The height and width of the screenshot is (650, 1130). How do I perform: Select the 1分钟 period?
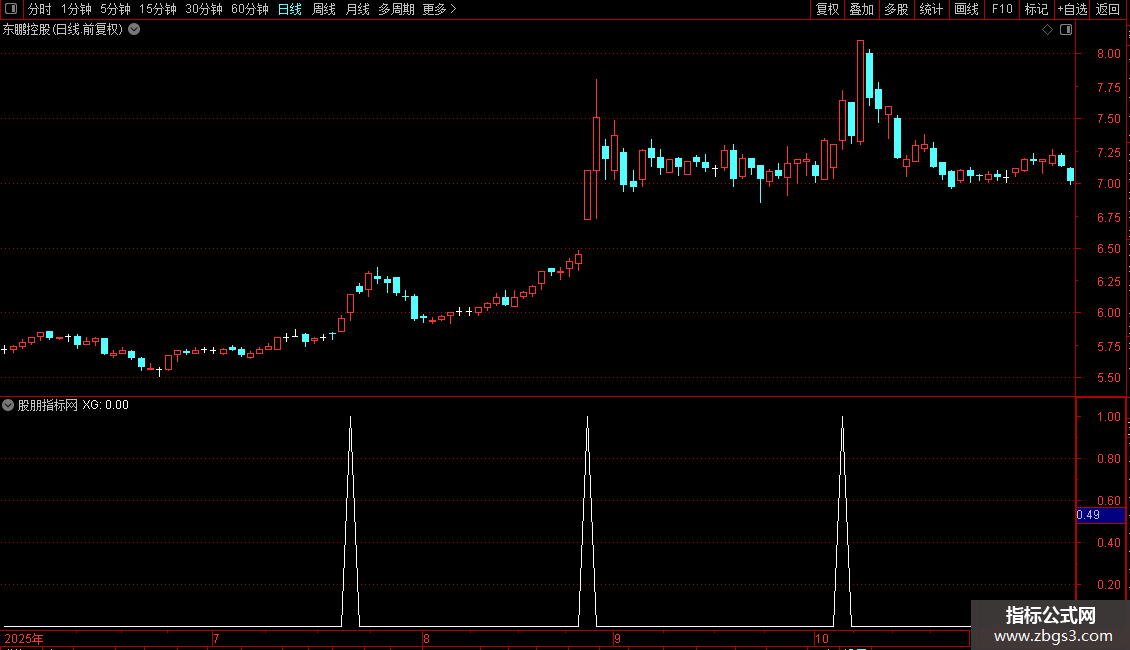coord(76,9)
